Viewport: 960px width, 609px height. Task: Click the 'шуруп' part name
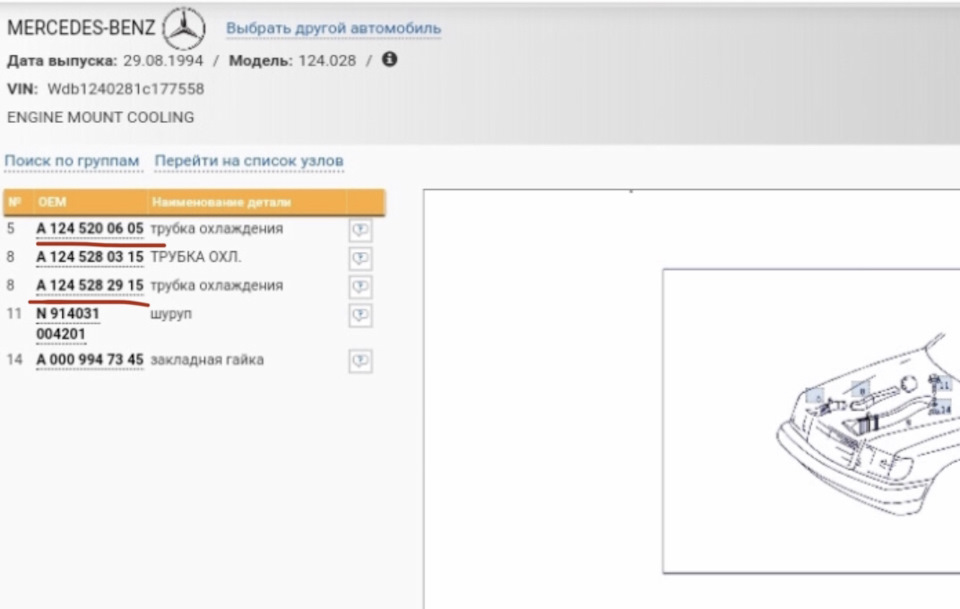click(x=171, y=314)
